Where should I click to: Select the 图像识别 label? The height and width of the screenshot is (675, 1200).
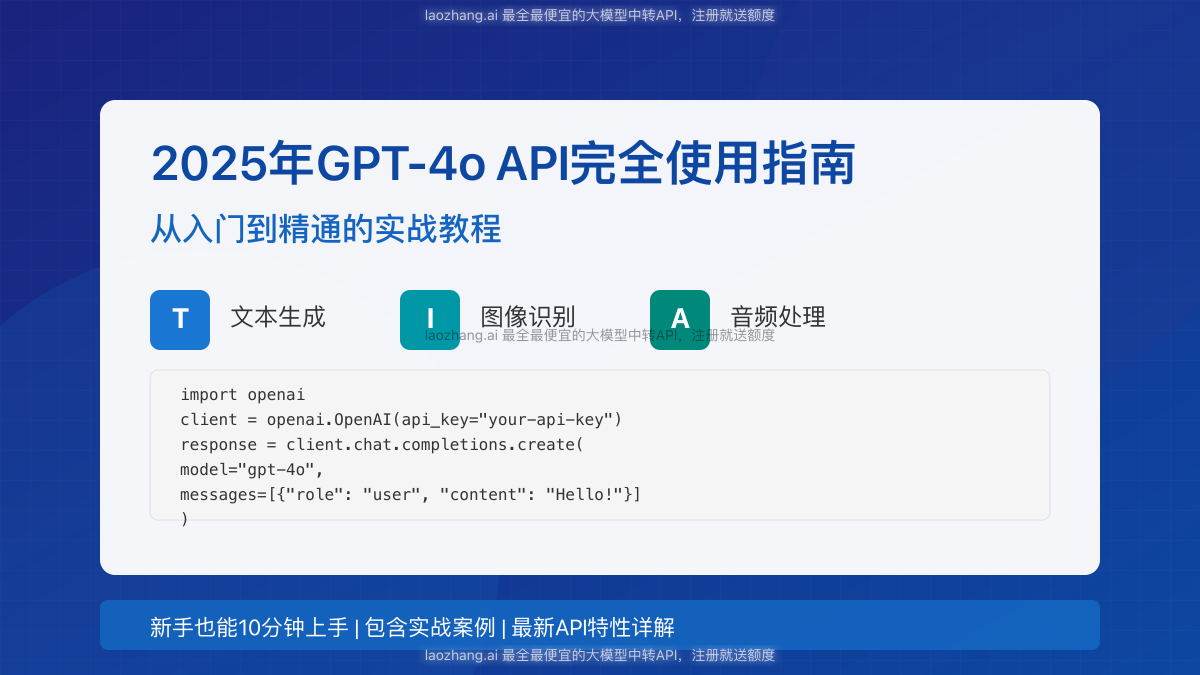point(528,317)
